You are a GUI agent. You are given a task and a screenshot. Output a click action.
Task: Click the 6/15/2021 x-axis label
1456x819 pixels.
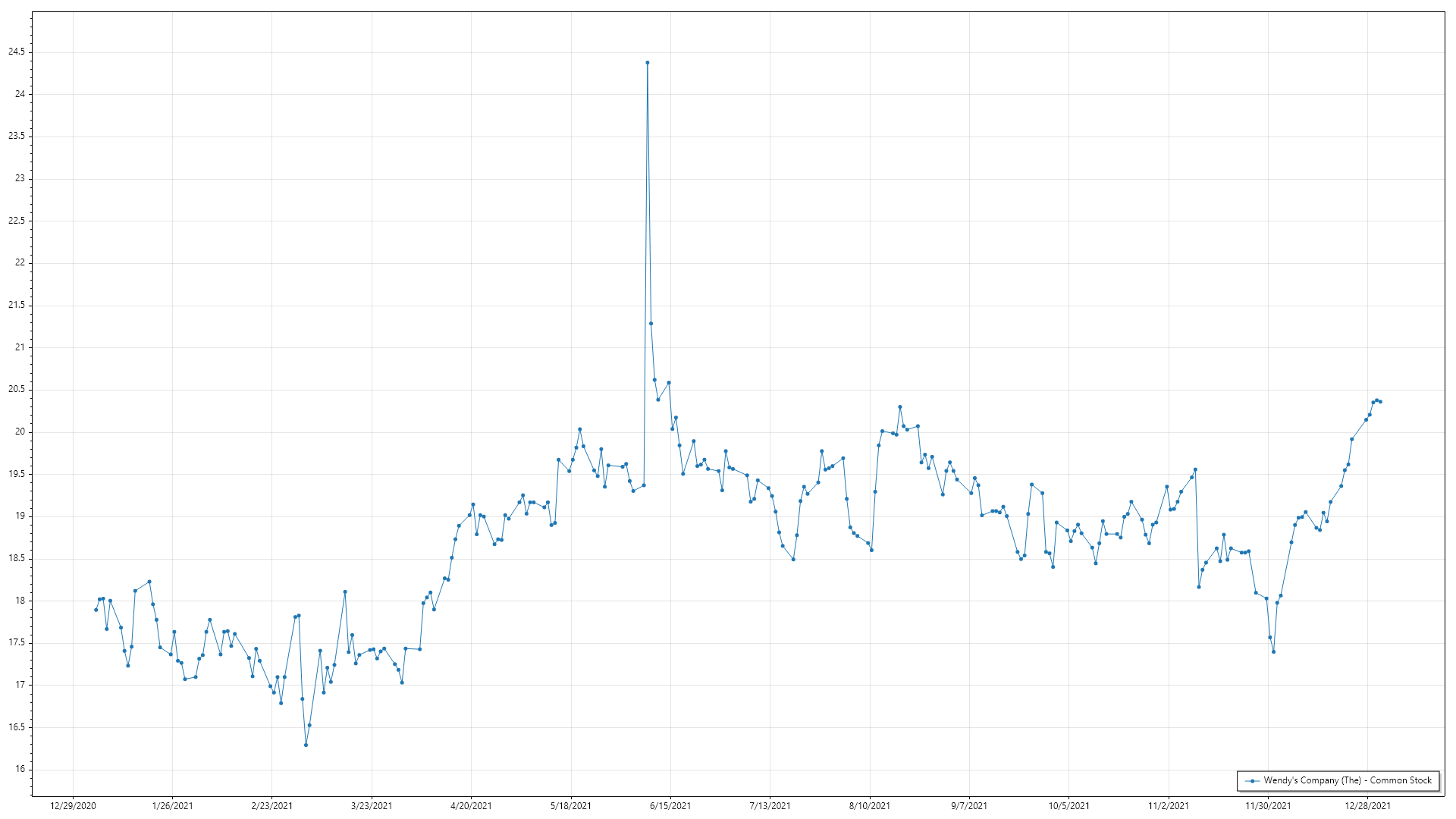click(670, 806)
